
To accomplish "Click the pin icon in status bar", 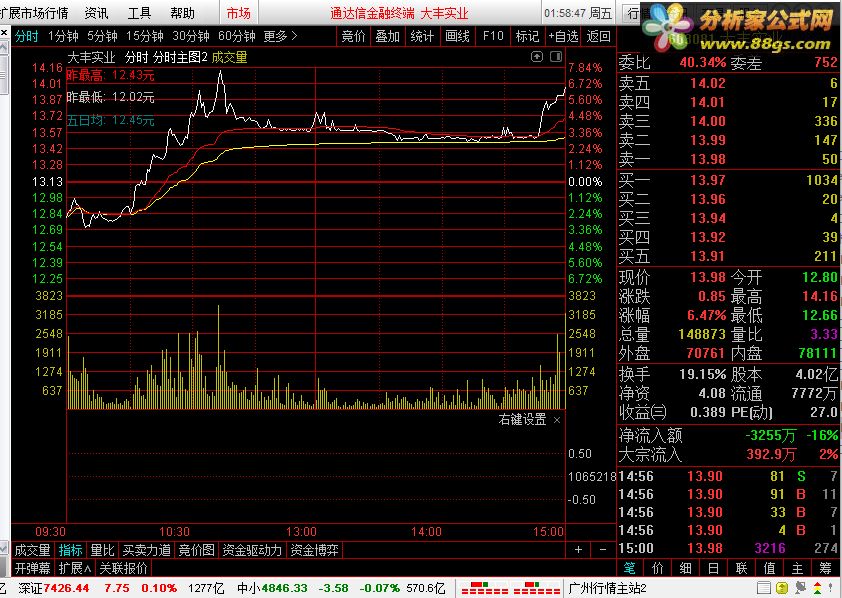I will (x=801, y=588).
